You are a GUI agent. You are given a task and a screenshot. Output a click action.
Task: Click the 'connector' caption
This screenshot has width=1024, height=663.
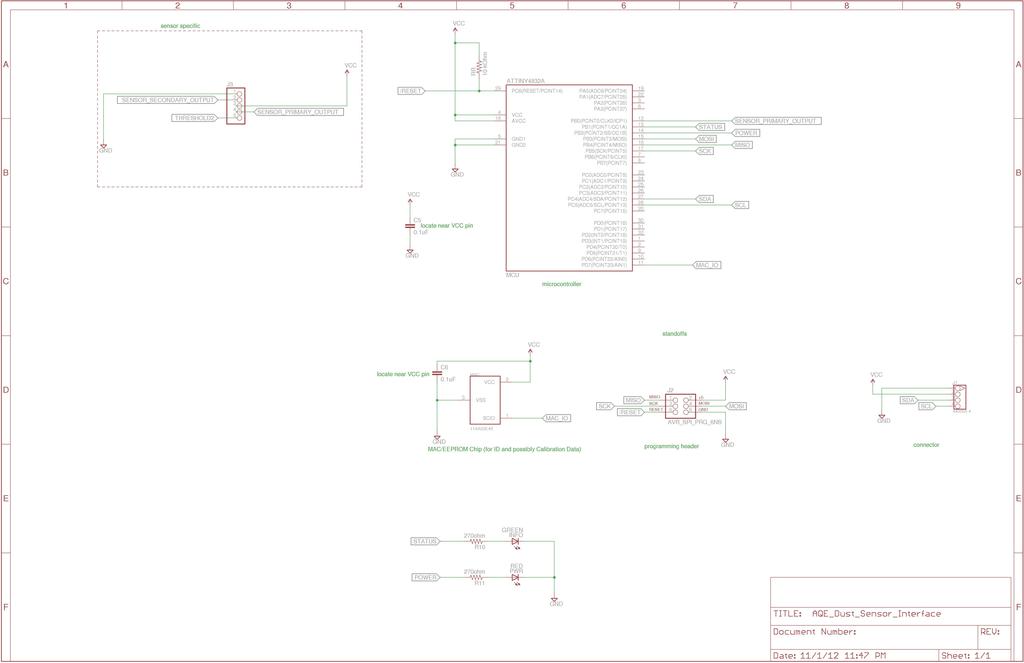pos(925,445)
